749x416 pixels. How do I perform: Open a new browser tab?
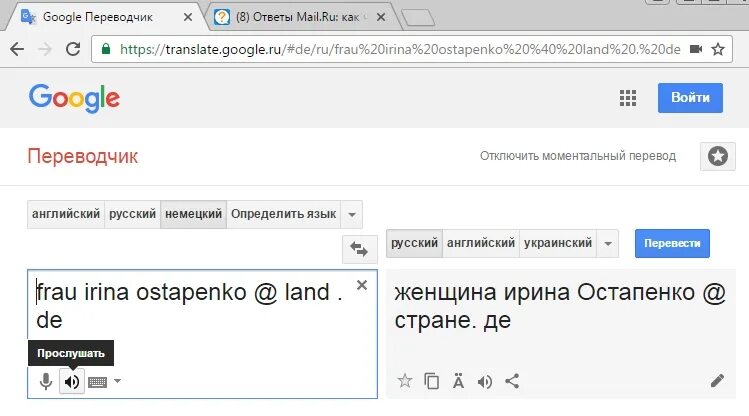(x=418, y=18)
